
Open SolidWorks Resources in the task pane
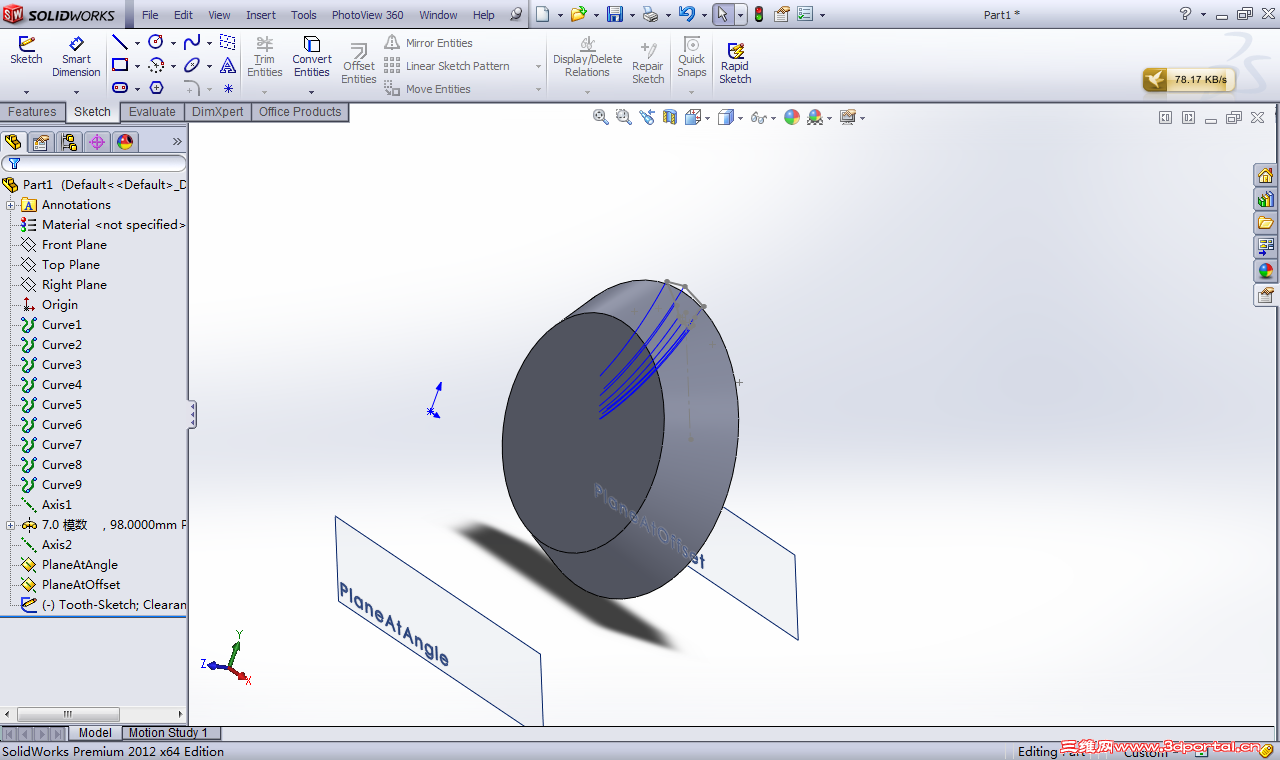pos(1266,175)
